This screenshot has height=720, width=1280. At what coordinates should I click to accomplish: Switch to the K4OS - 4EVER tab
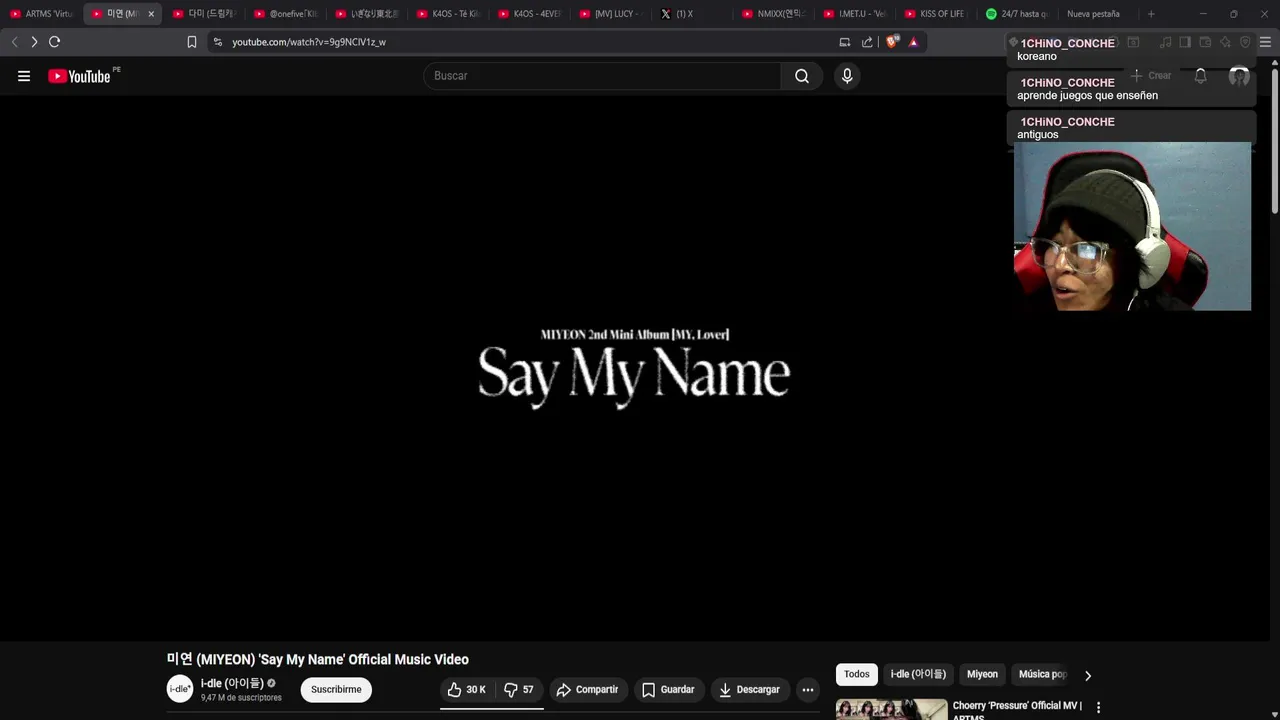[530, 14]
